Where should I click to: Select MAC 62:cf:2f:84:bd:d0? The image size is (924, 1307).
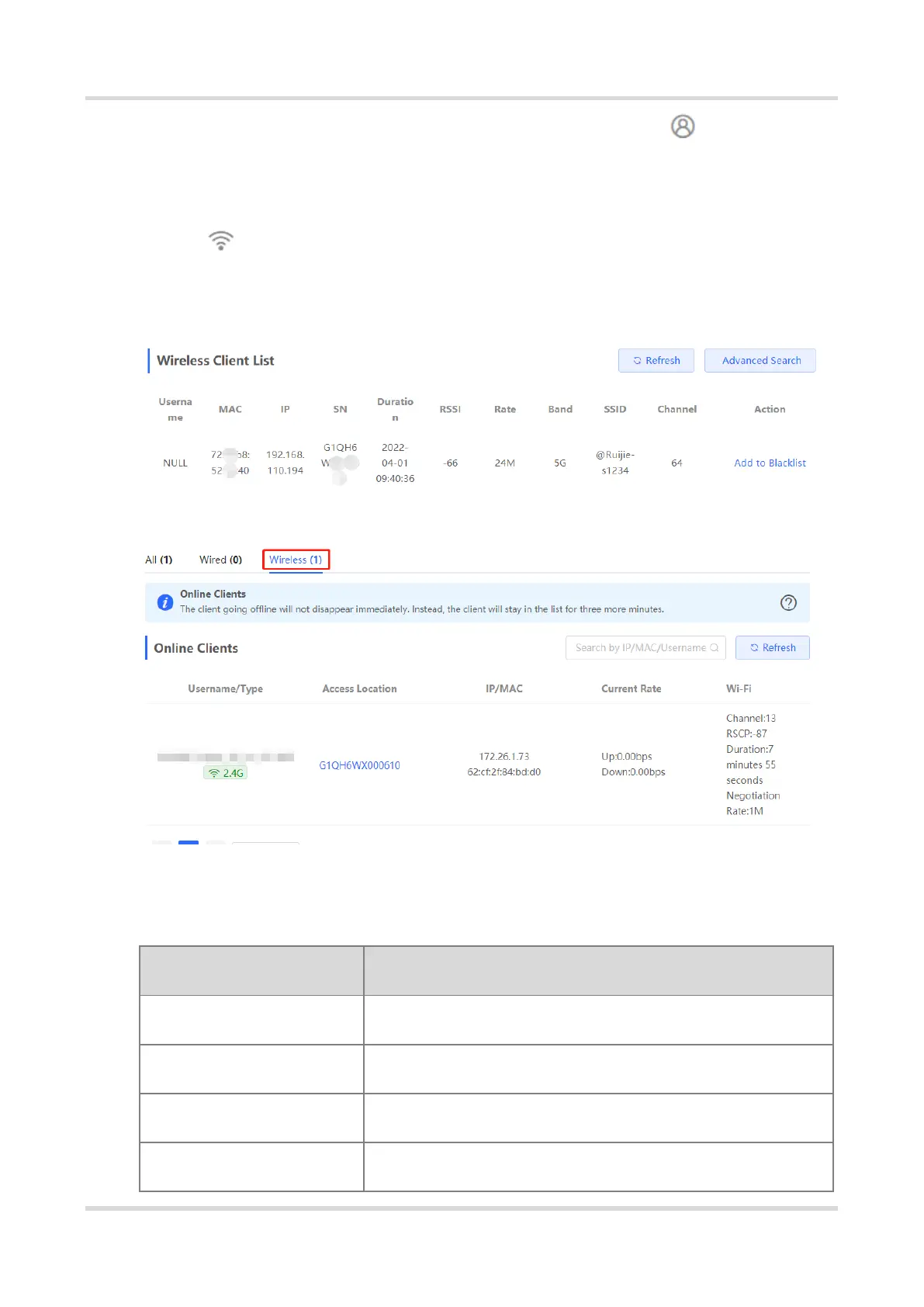[504, 771]
